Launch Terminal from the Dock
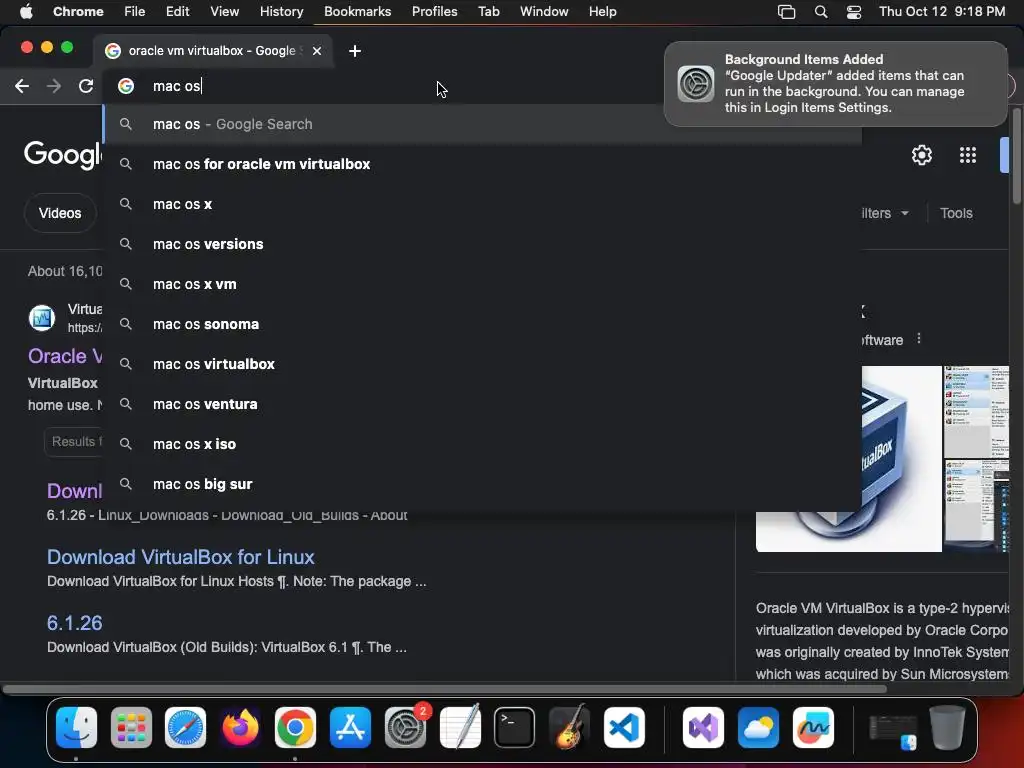The image size is (1024, 768). (515, 727)
